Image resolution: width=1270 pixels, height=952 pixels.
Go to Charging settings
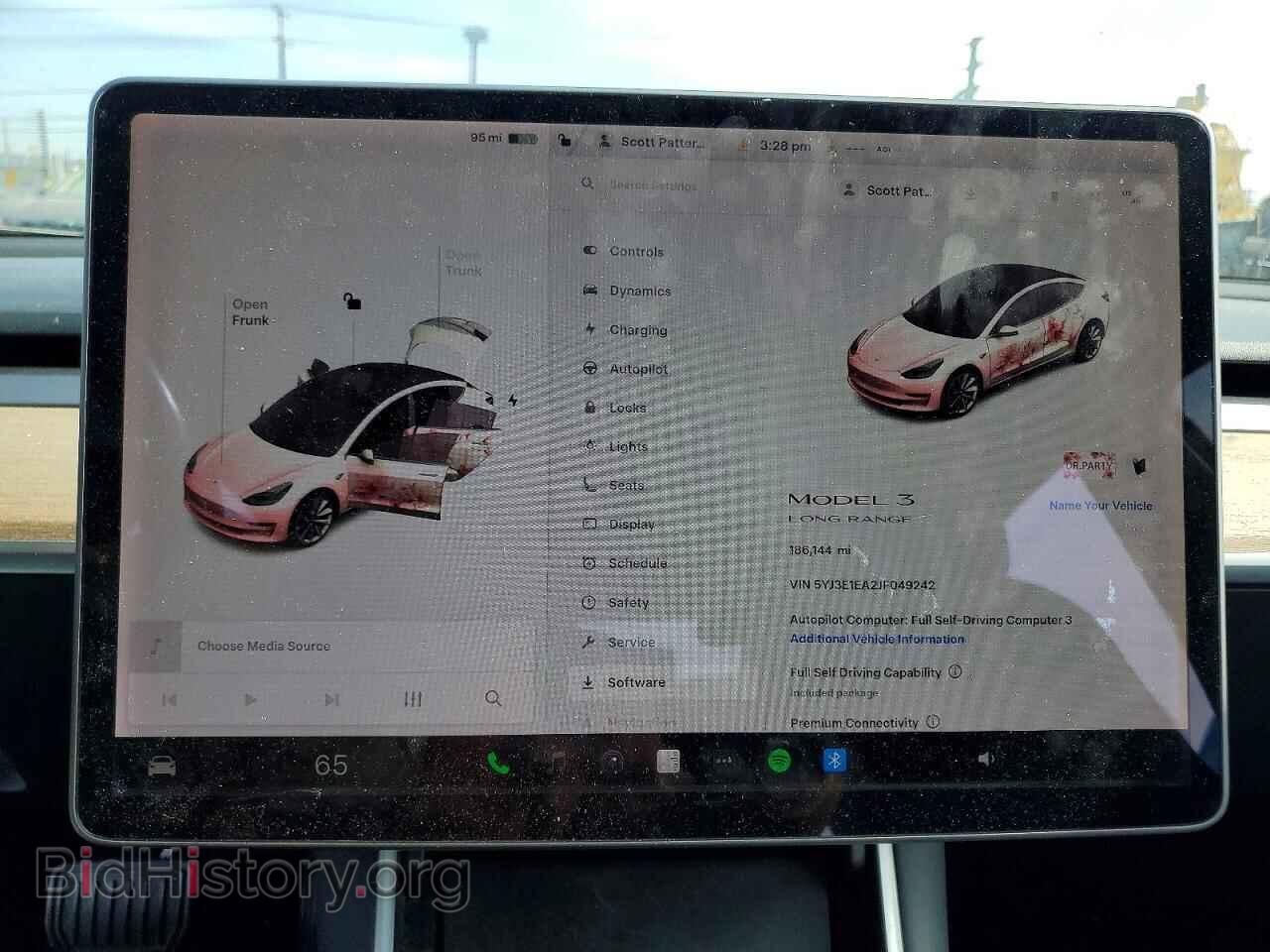tap(625, 329)
